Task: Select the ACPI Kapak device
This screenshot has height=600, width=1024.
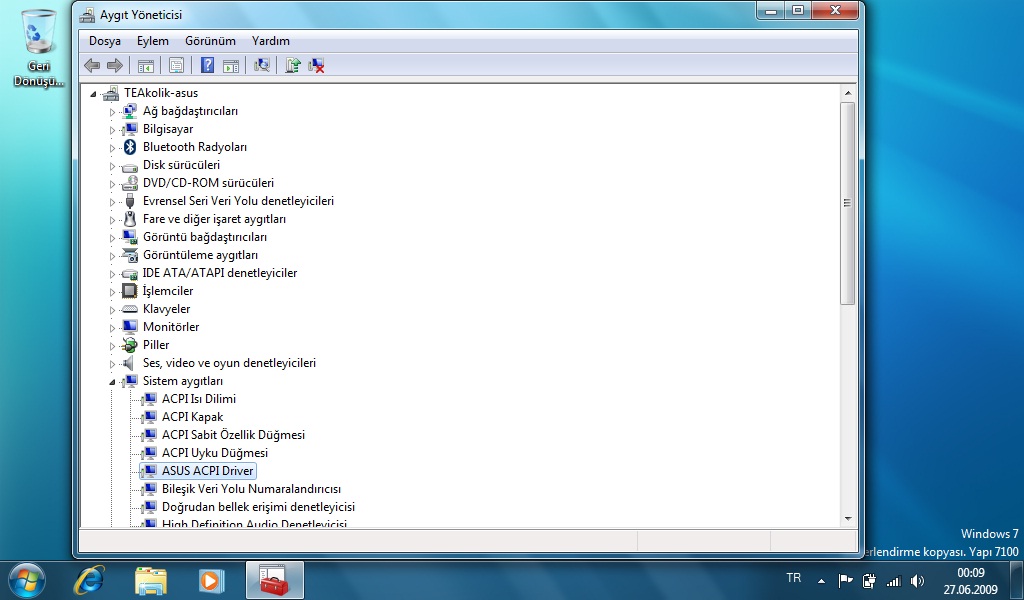Action: coord(192,417)
